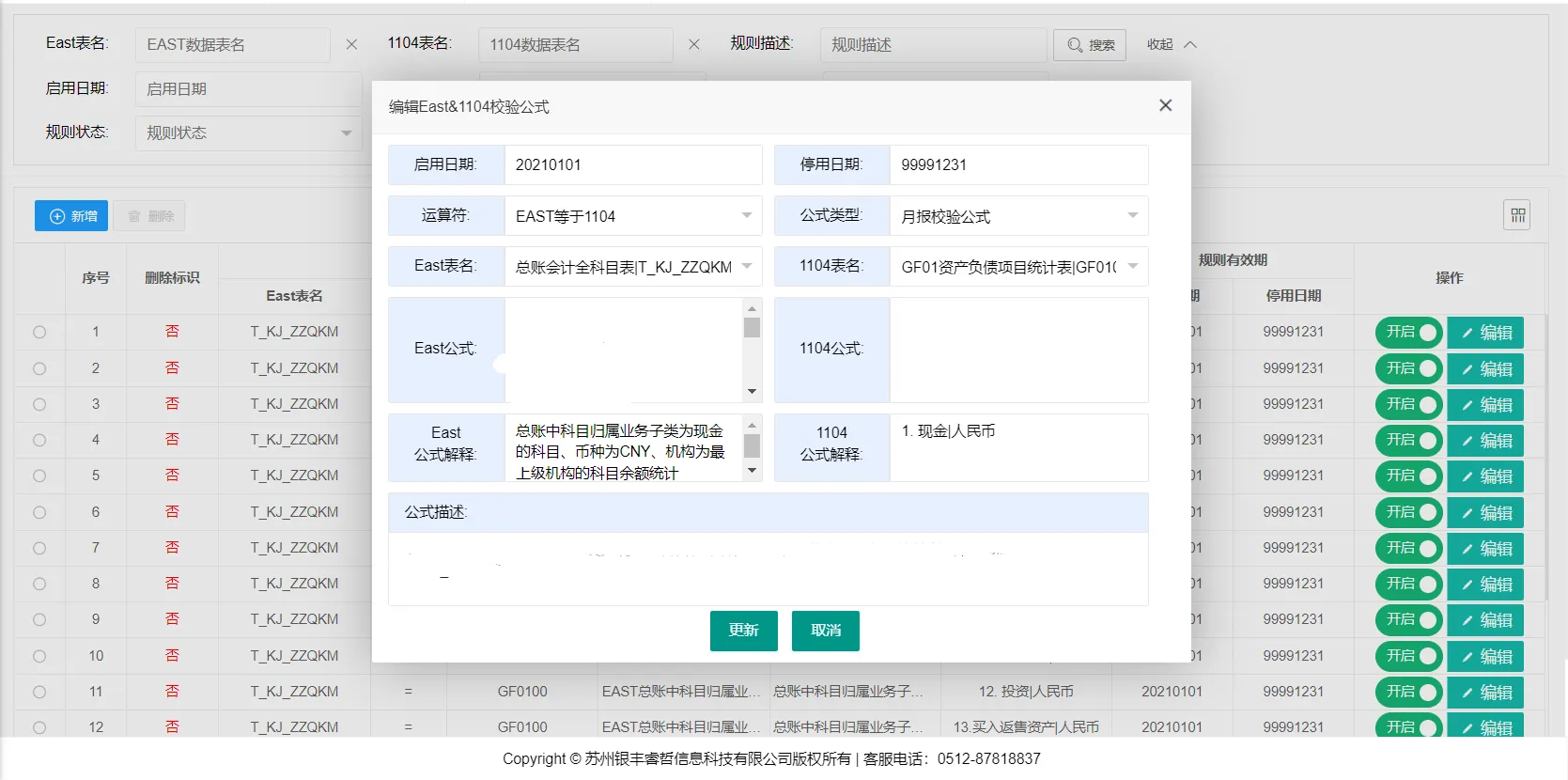Open the column settings grid icon
Viewport: 1568px width, 780px height.
1517,215
